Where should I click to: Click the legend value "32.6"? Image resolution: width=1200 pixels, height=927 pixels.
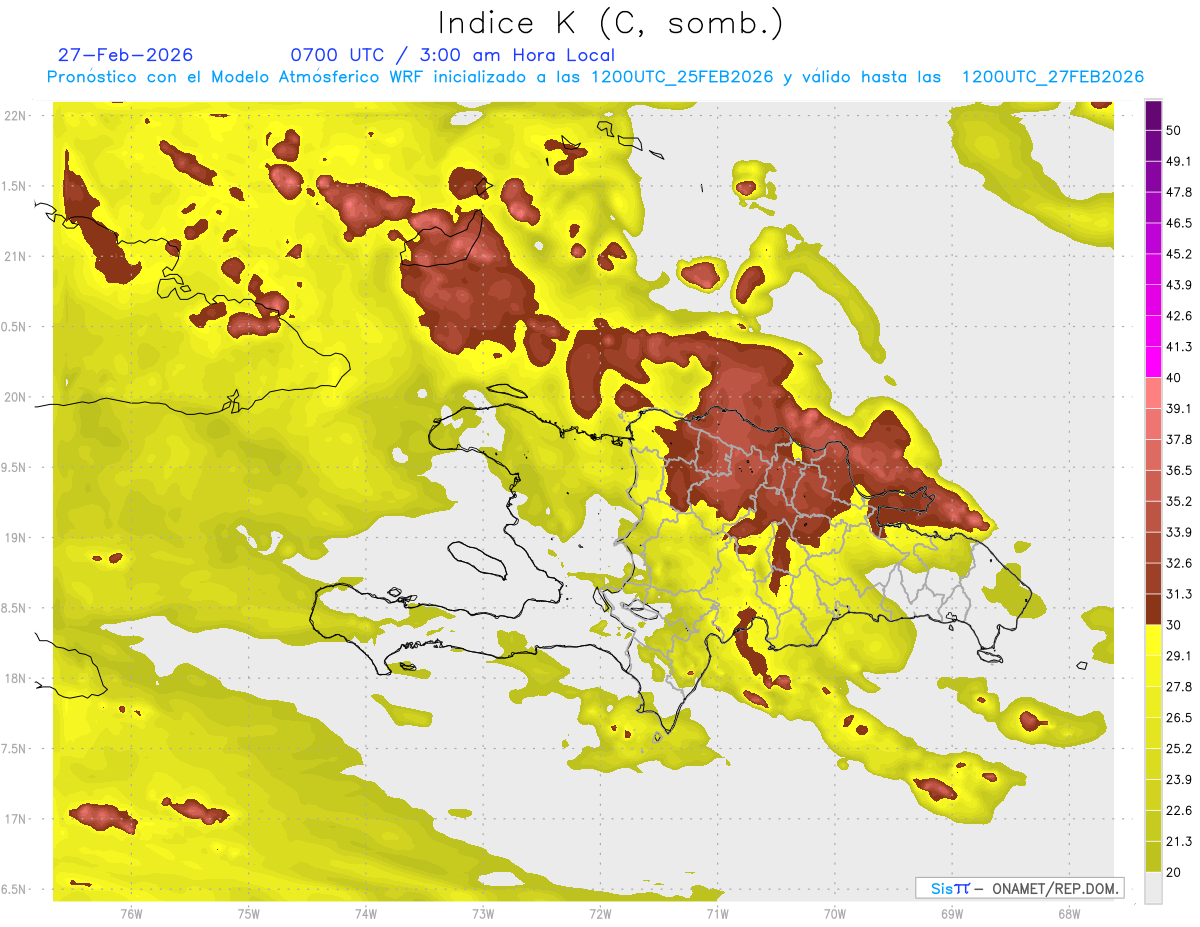1179,563
